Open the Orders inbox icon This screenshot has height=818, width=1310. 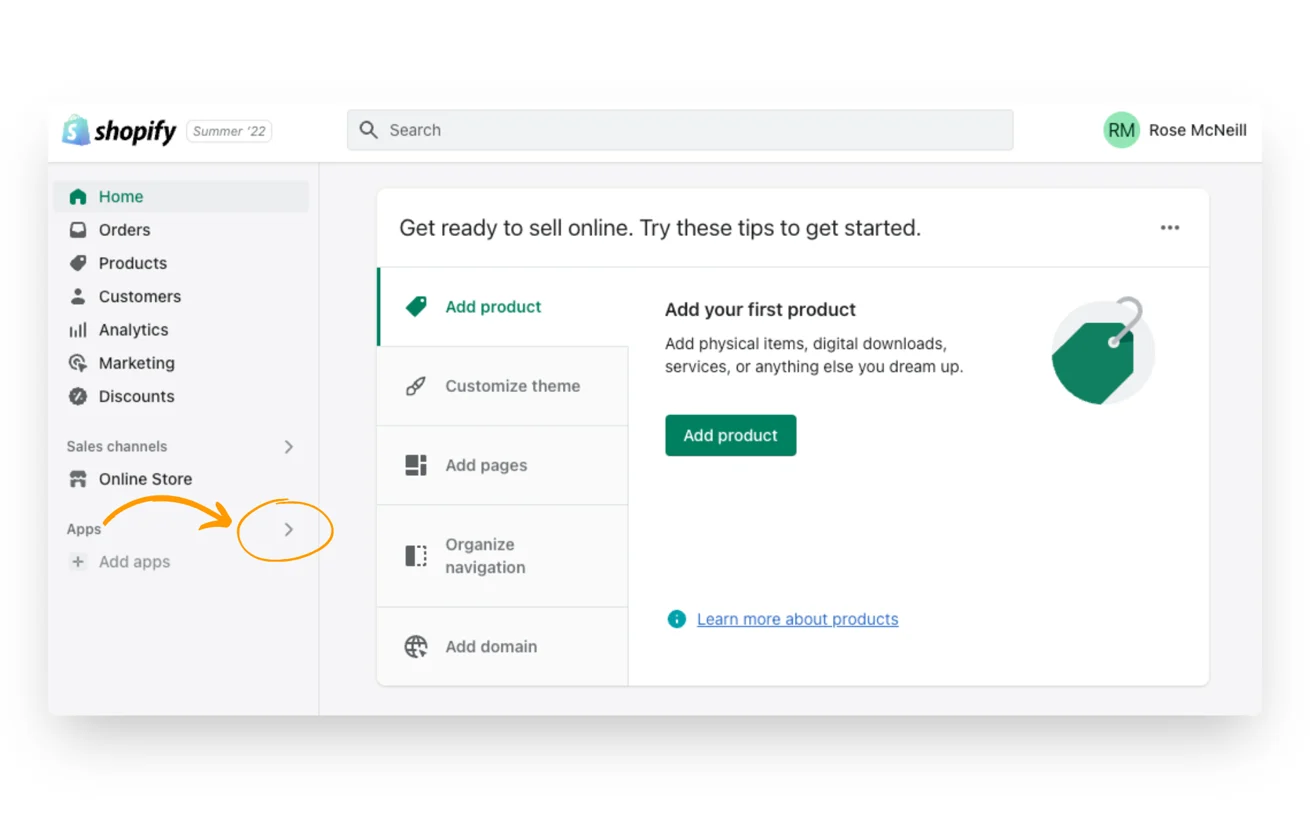tap(78, 230)
